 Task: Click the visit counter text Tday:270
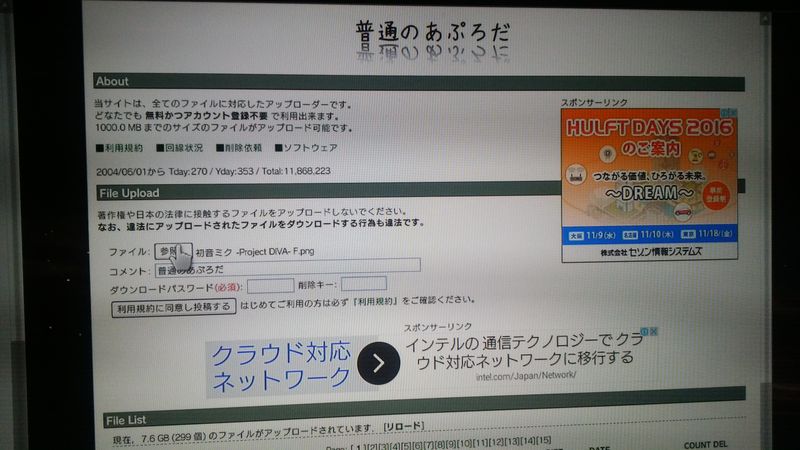pyautogui.click(x=188, y=171)
